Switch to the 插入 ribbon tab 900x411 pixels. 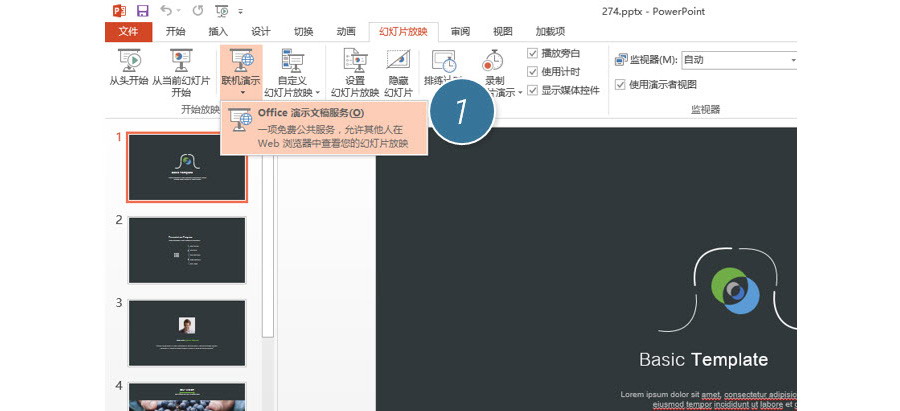coord(218,32)
